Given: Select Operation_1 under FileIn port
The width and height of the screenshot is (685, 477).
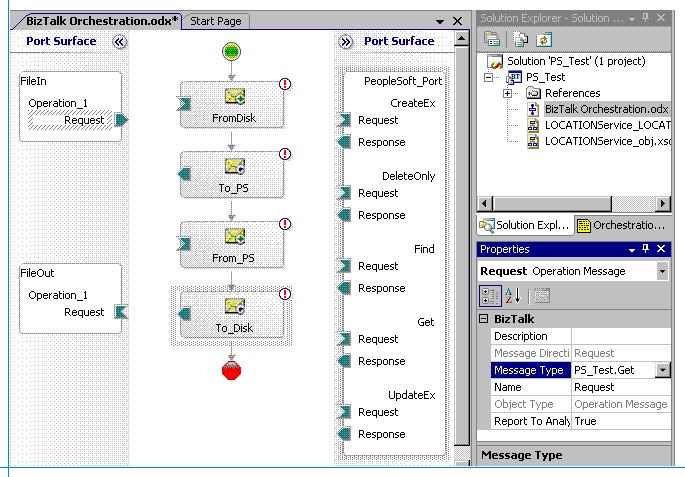Looking at the screenshot, I should tap(58, 103).
